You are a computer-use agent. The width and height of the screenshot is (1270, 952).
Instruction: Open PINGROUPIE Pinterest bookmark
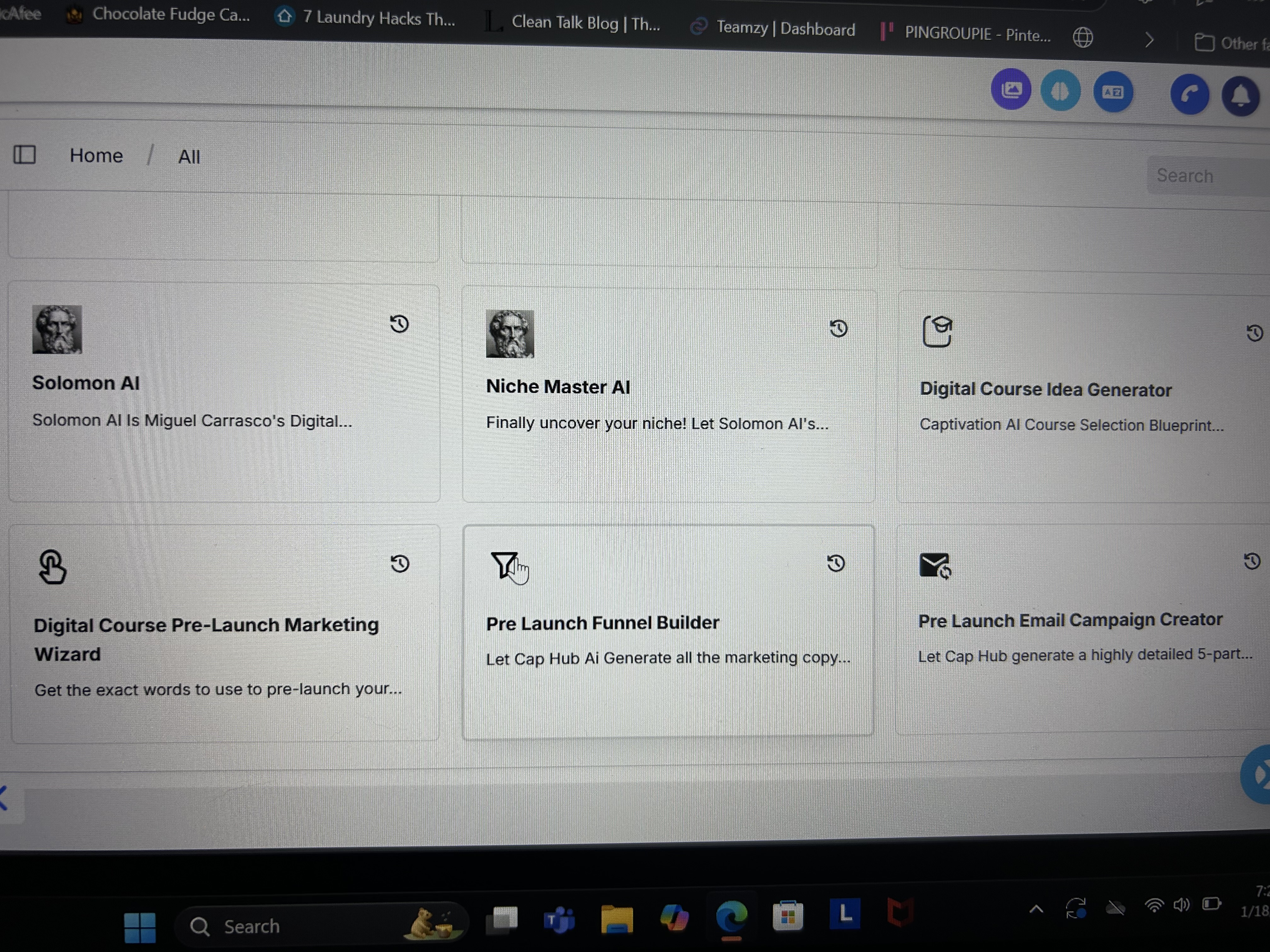966,33
